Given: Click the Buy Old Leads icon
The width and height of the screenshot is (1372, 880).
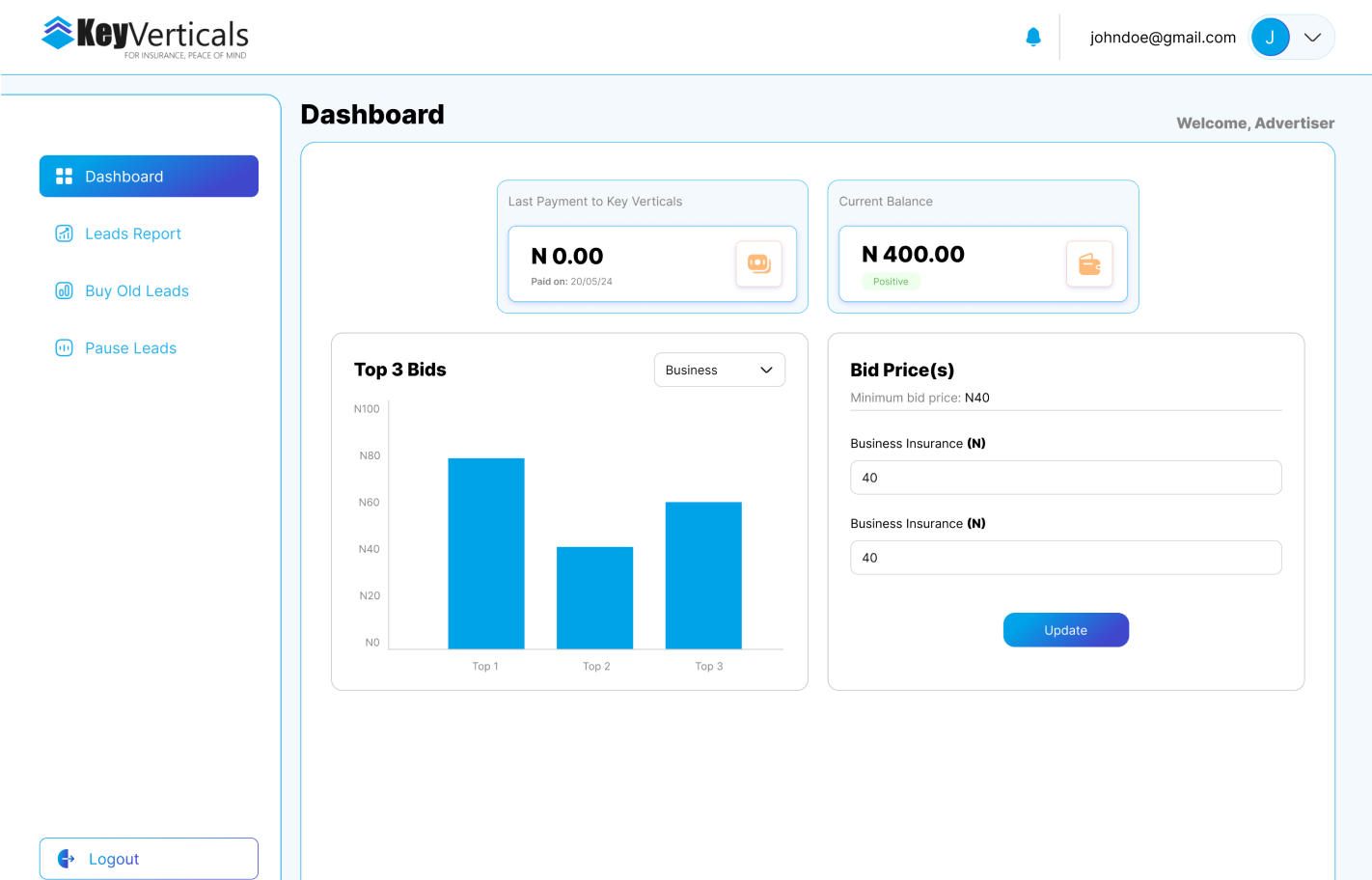Looking at the screenshot, I should [65, 290].
